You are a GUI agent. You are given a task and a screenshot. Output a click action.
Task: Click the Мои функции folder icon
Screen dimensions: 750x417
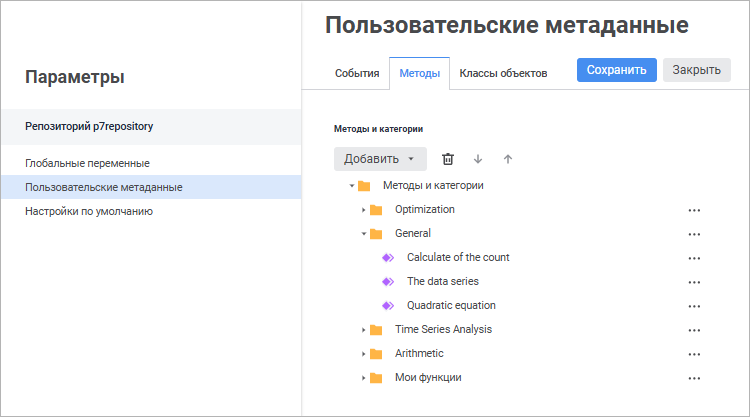376,378
